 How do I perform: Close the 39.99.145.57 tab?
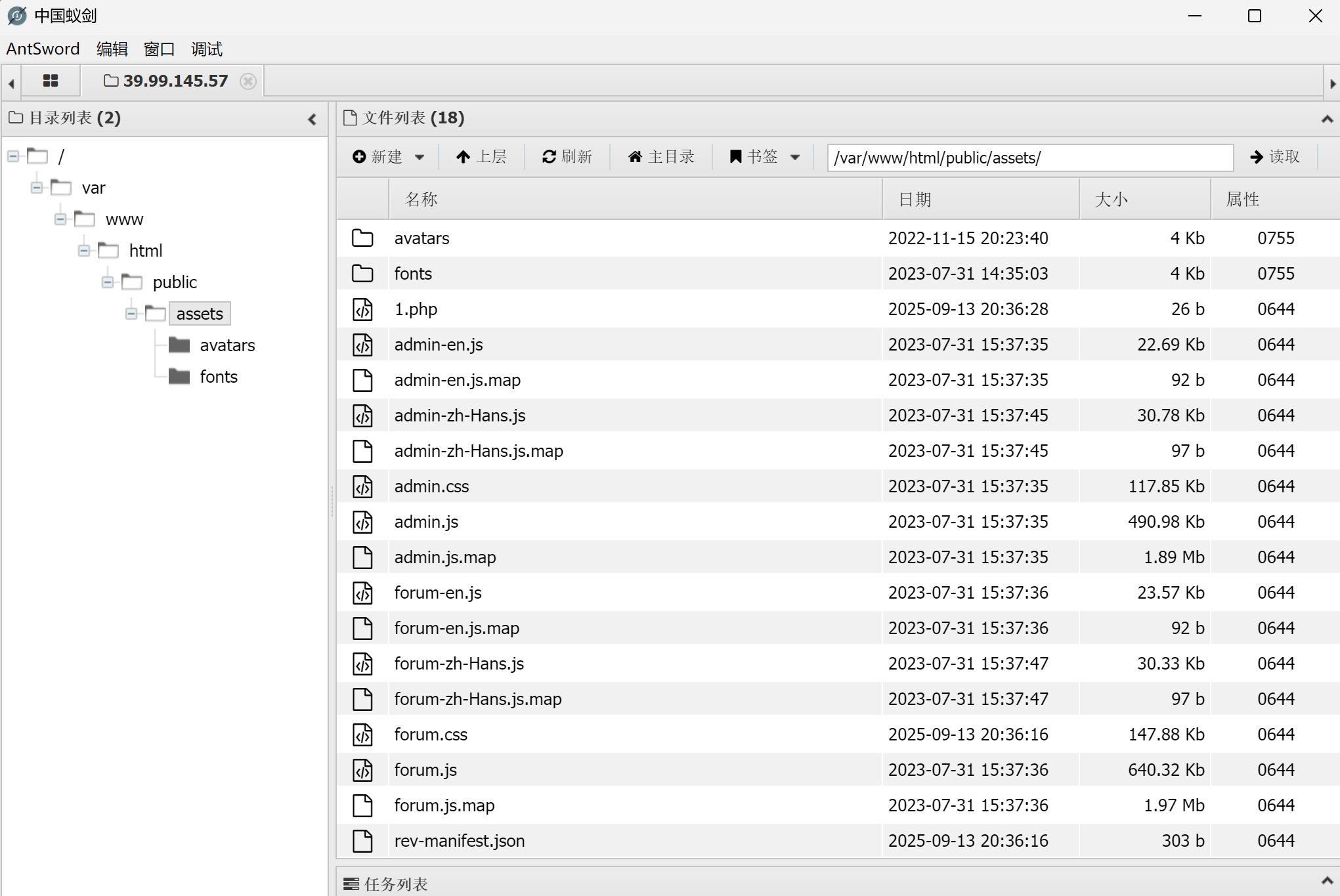pyautogui.click(x=248, y=81)
